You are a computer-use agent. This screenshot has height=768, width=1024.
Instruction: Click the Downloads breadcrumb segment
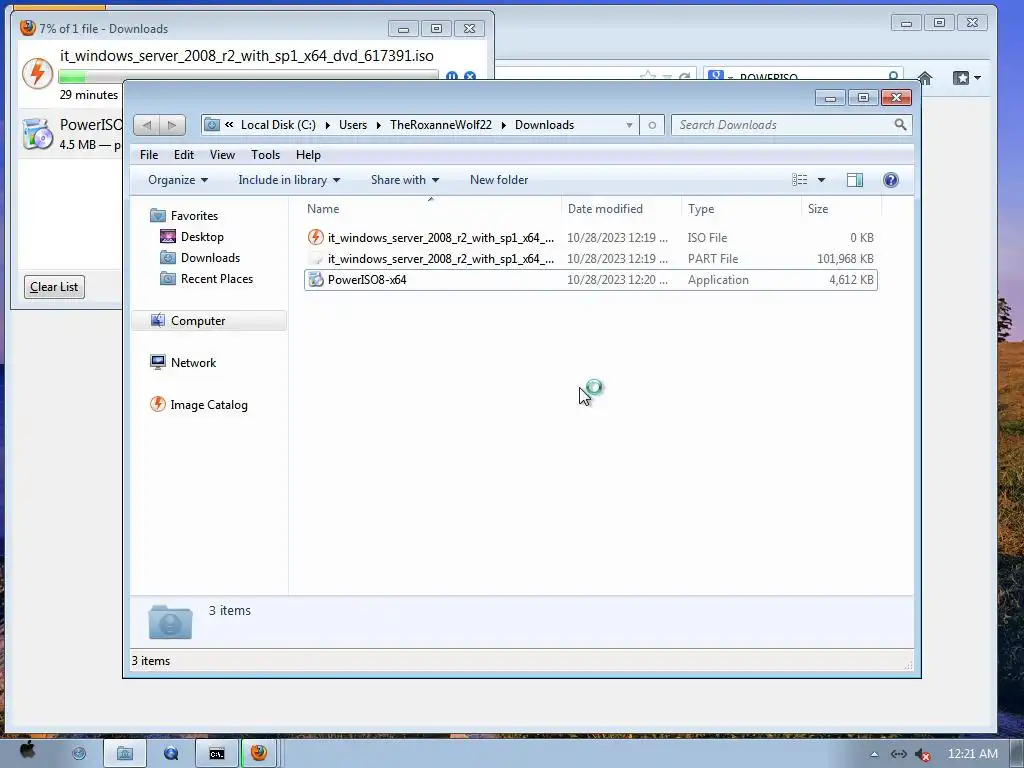click(x=545, y=125)
